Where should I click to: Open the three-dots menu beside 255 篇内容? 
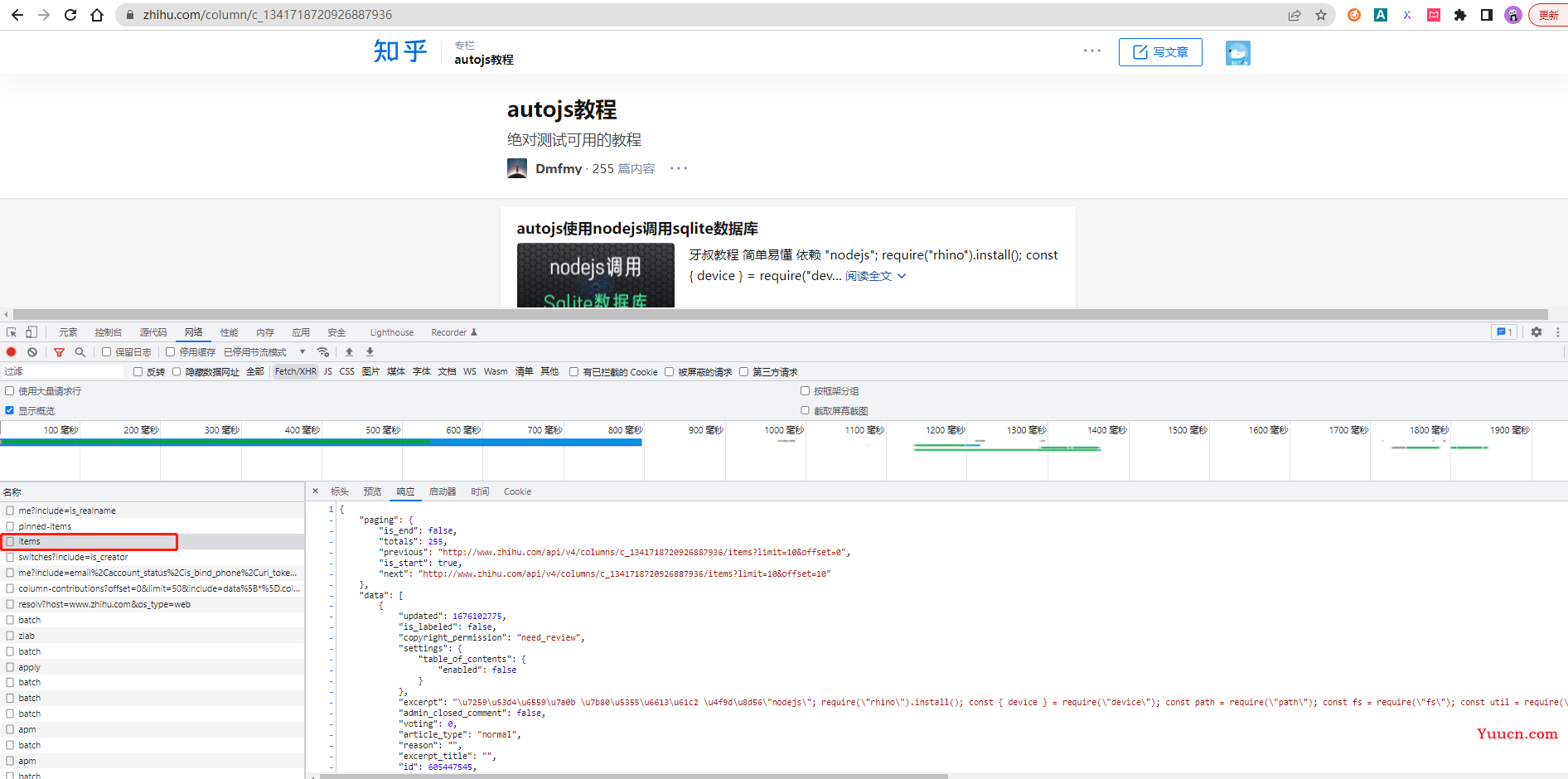(x=679, y=168)
